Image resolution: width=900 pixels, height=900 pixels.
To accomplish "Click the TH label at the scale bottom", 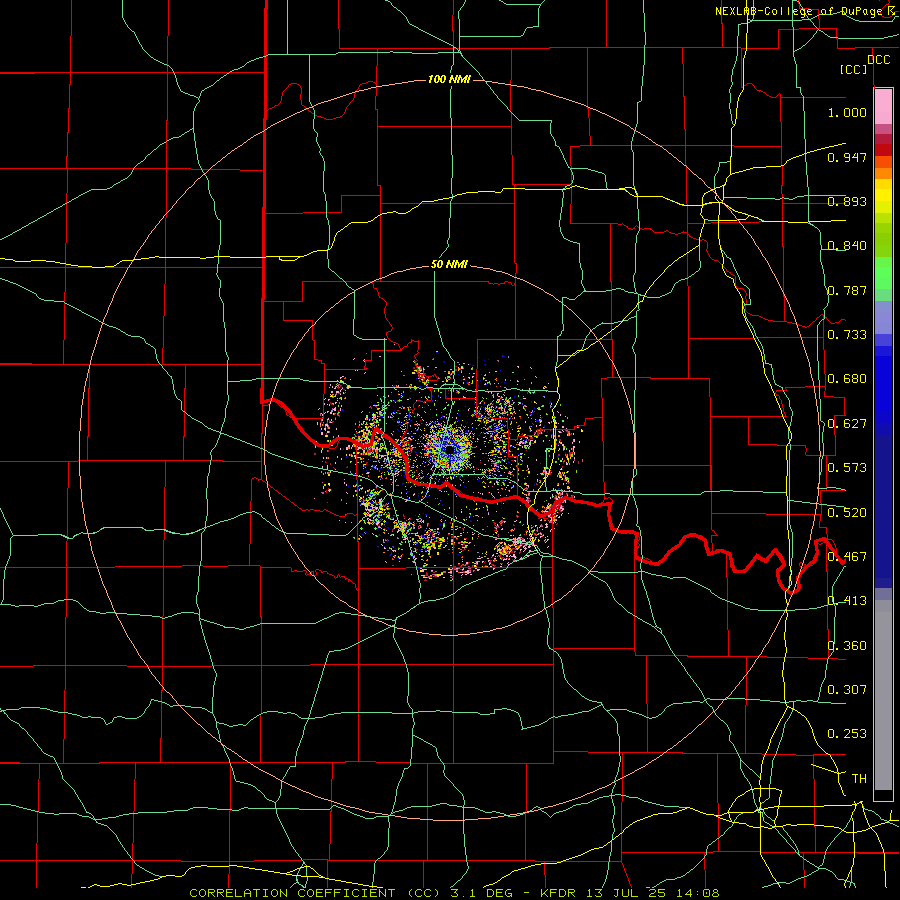I will pyautogui.click(x=859, y=779).
